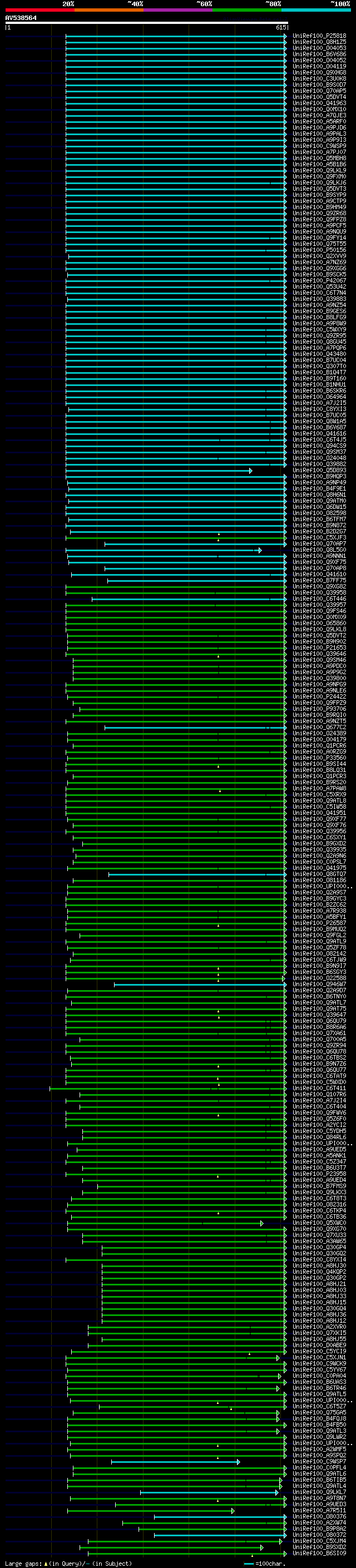This screenshot has height=1568, width=356.
Task: Click the cyan ~100% identity legend segment
Action: coord(316,10)
